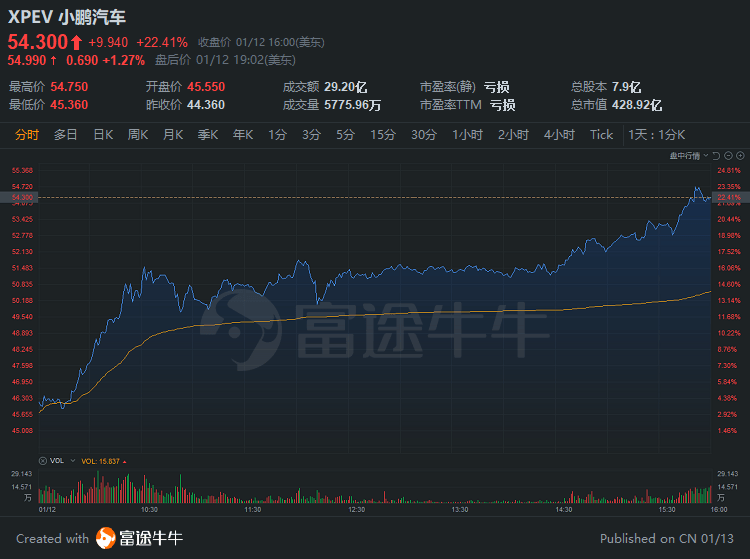750x559 pixels.
Task: Click the +9.940 price change value
Action: point(108,43)
